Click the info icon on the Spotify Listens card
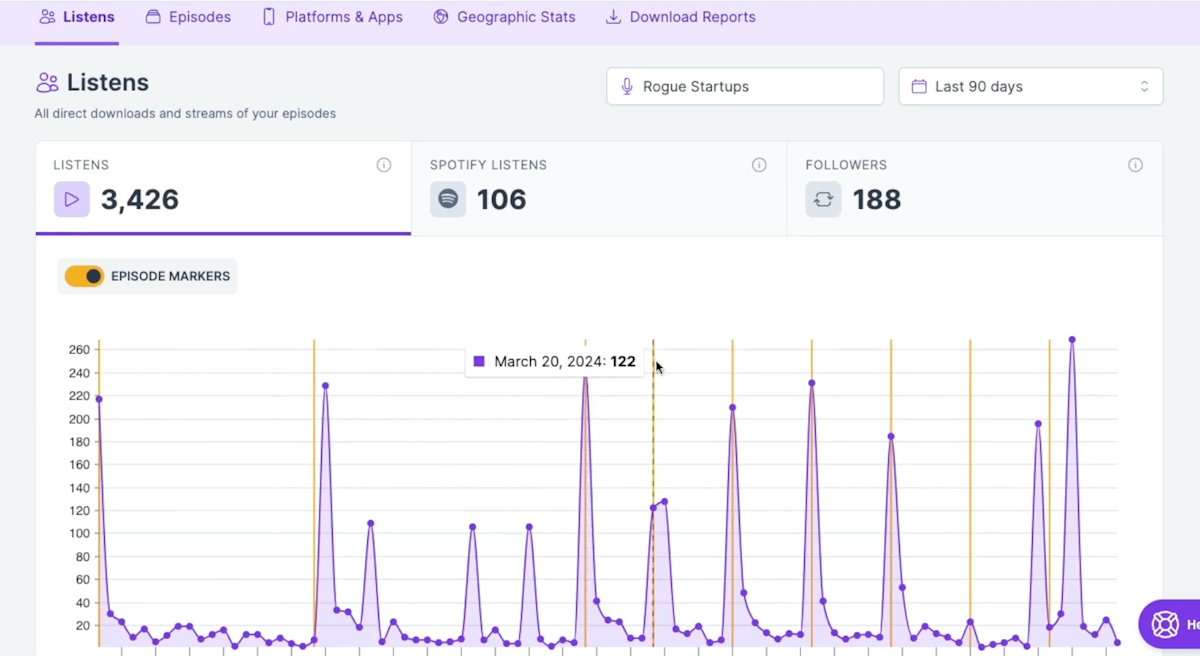Viewport: 1200px width, 656px height. pos(759,165)
